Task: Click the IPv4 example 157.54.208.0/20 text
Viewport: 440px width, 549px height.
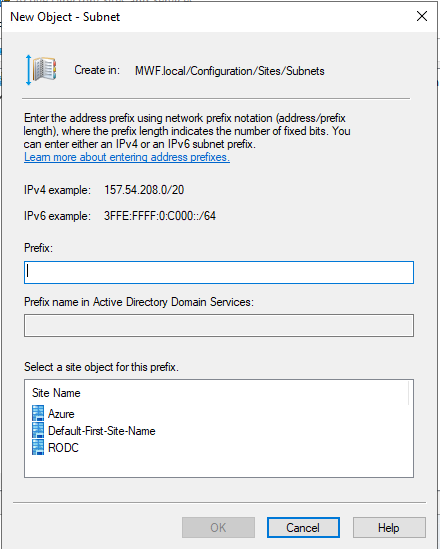Action: click(x=144, y=190)
